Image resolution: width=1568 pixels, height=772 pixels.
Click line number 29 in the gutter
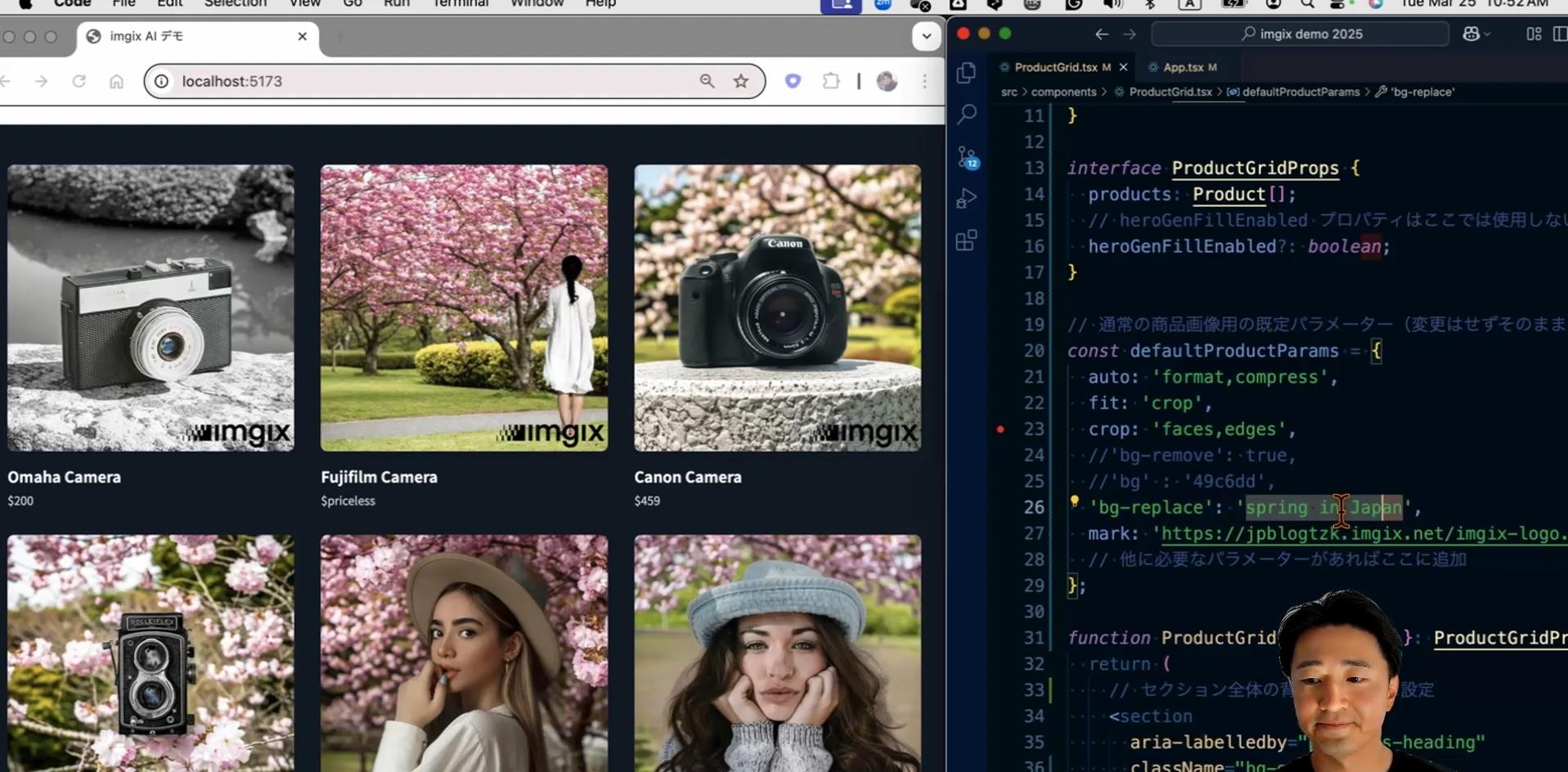pos(1034,586)
